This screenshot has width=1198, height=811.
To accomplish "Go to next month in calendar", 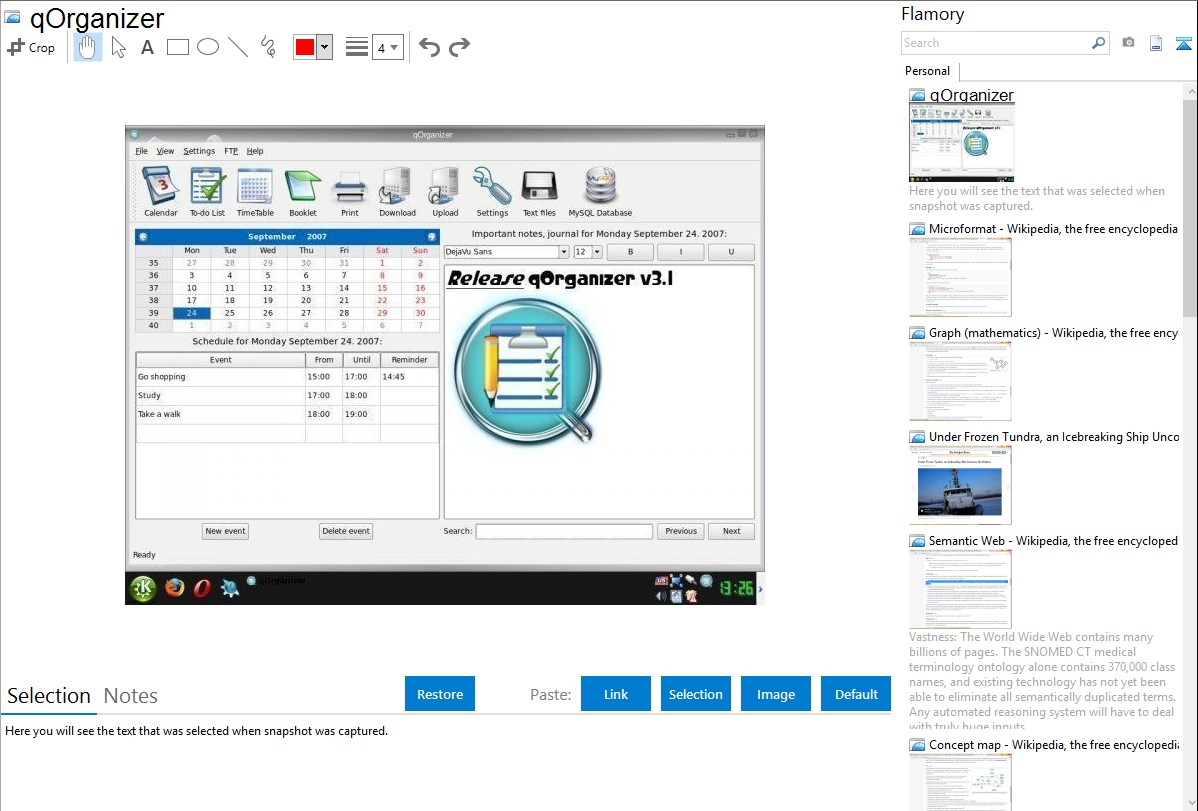I will pos(432,237).
